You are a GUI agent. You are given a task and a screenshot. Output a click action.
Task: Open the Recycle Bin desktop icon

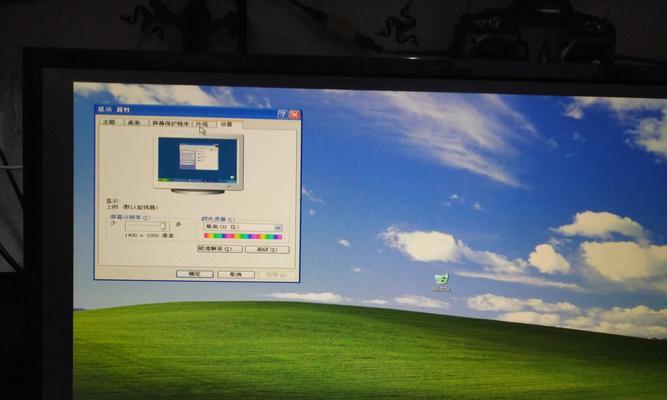coord(442,282)
